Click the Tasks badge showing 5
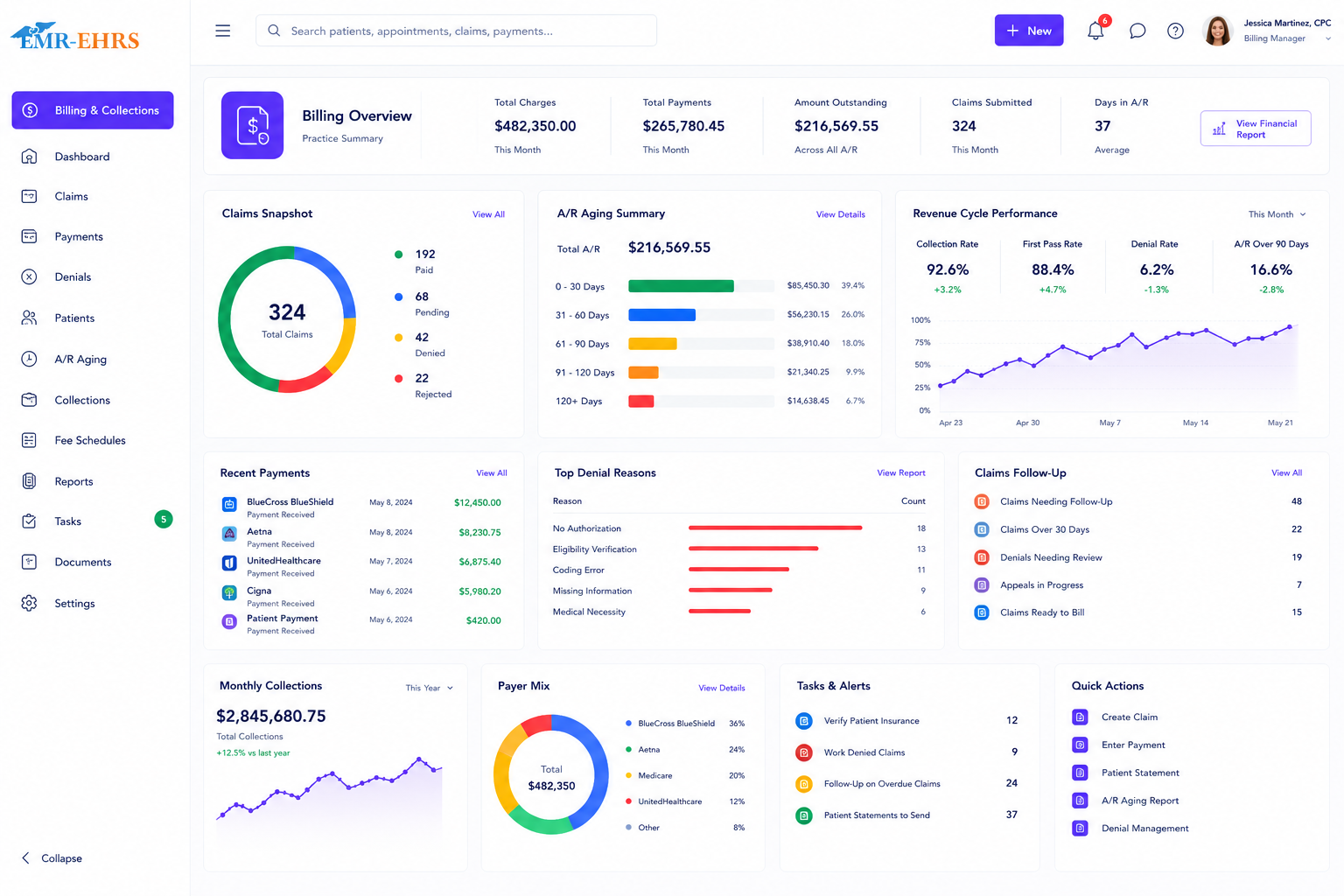Image resolution: width=1344 pixels, height=896 pixels. tap(164, 520)
